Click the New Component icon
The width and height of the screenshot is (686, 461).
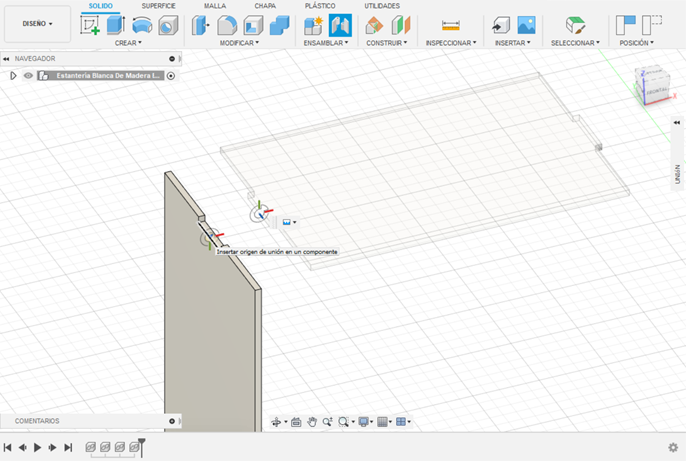pos(314,25)
